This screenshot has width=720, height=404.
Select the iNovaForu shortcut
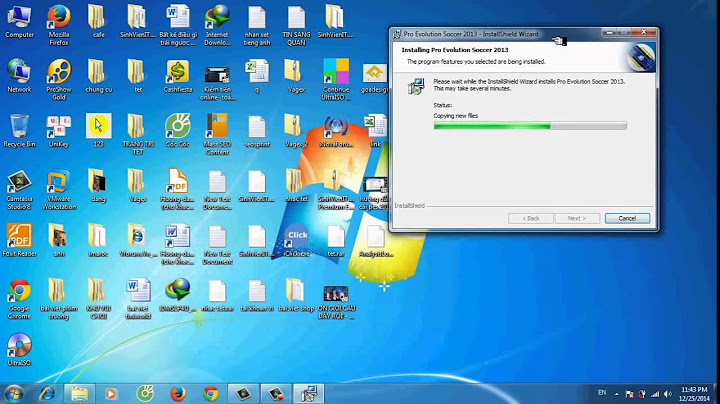point(336,131)
